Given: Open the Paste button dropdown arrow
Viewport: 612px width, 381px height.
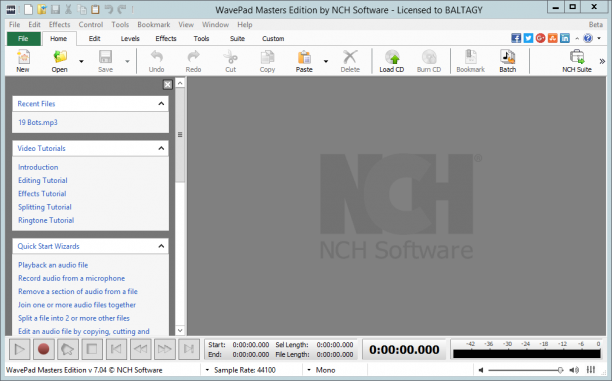Looking at the screenshot, I should click(326, 61).
